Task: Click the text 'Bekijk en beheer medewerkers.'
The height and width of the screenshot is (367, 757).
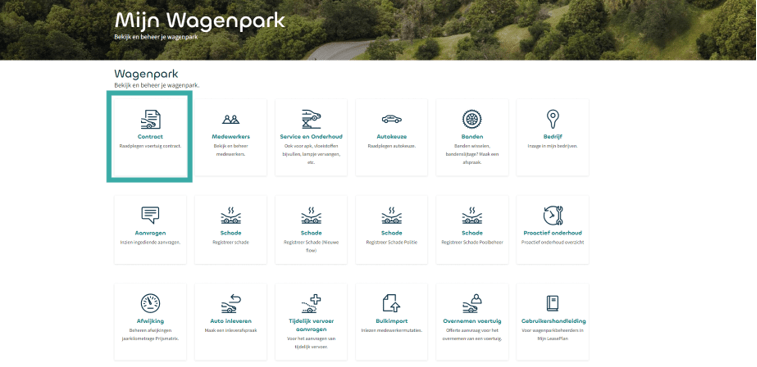Action: 231,150
